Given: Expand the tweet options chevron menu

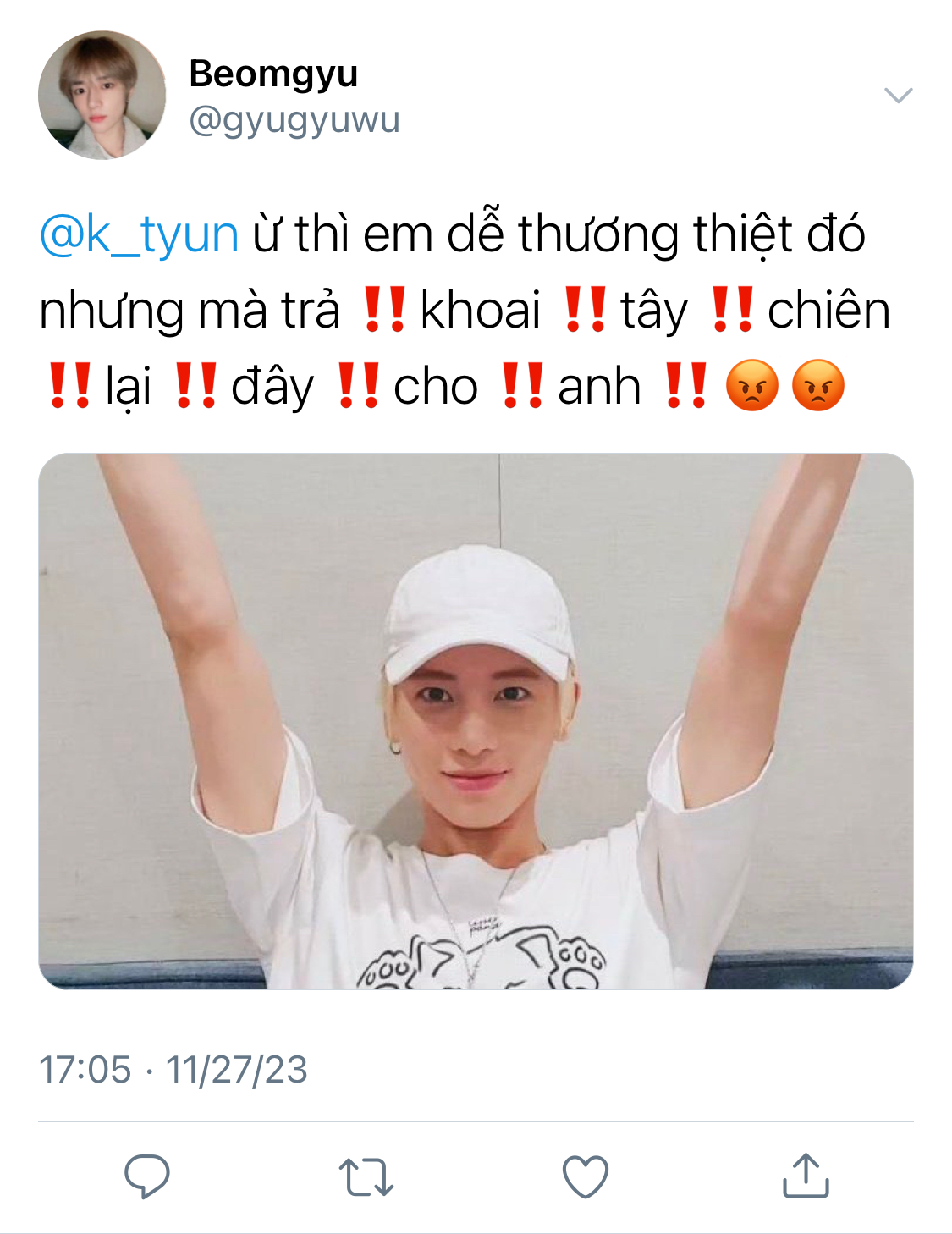Looking at the screenshot, I should (x=898, y=95).
